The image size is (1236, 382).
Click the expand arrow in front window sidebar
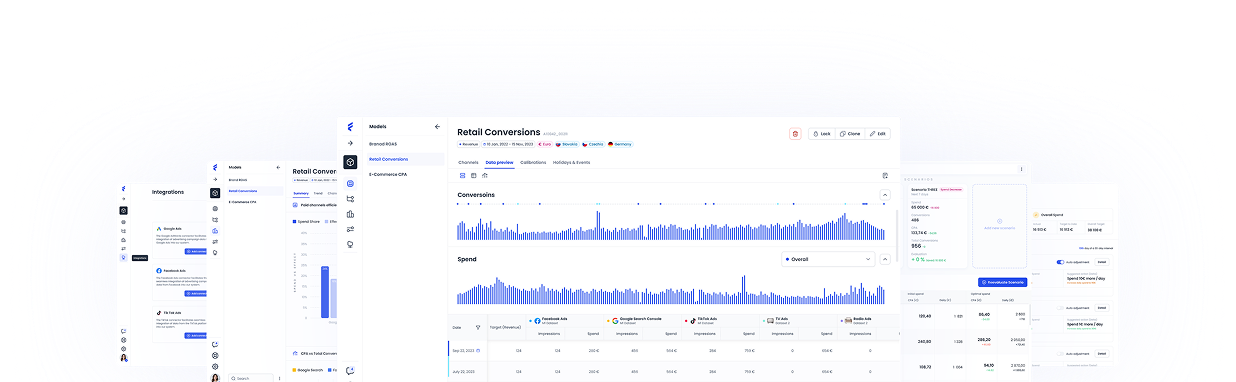(350, 144)
